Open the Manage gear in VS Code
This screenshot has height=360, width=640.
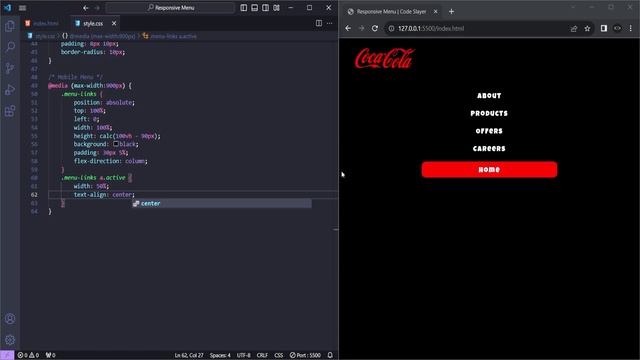[10, 340]
